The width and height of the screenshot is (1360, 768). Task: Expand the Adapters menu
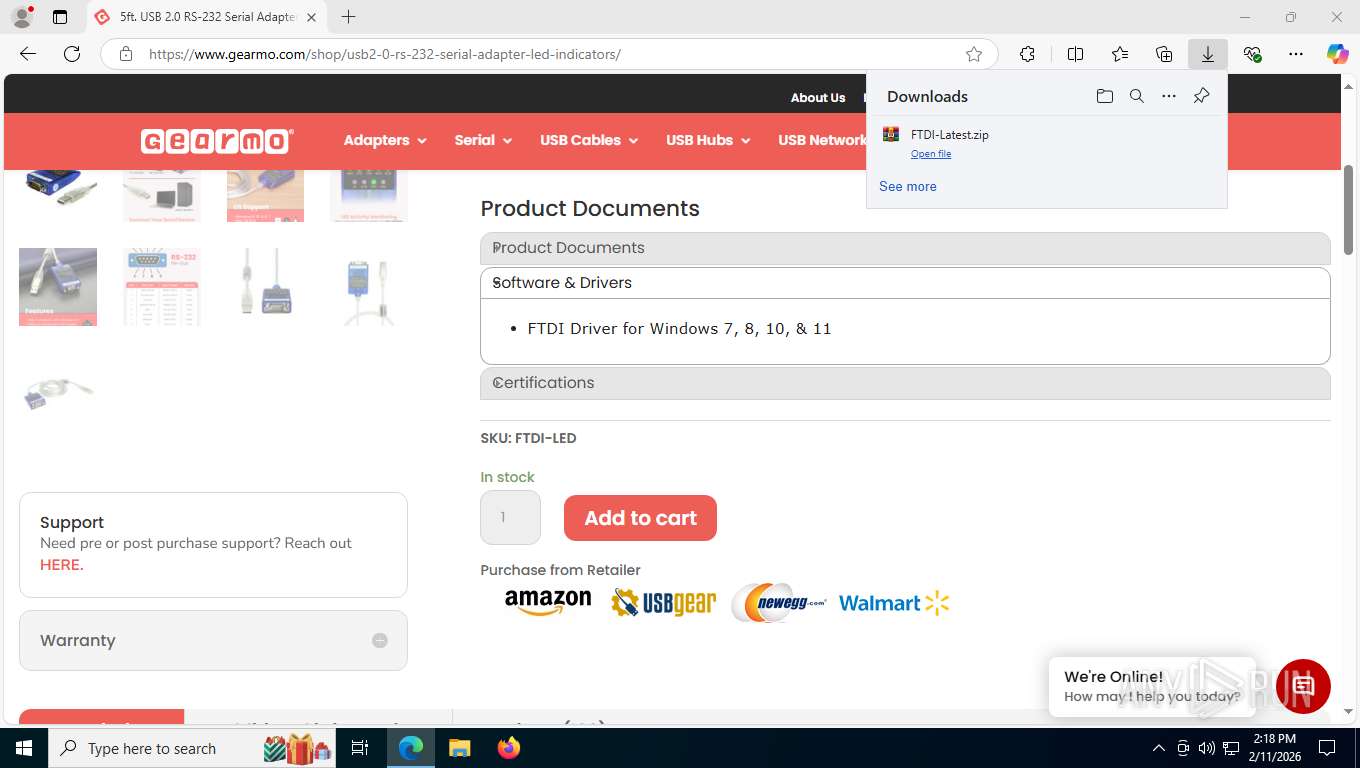(x=385, y=140)
